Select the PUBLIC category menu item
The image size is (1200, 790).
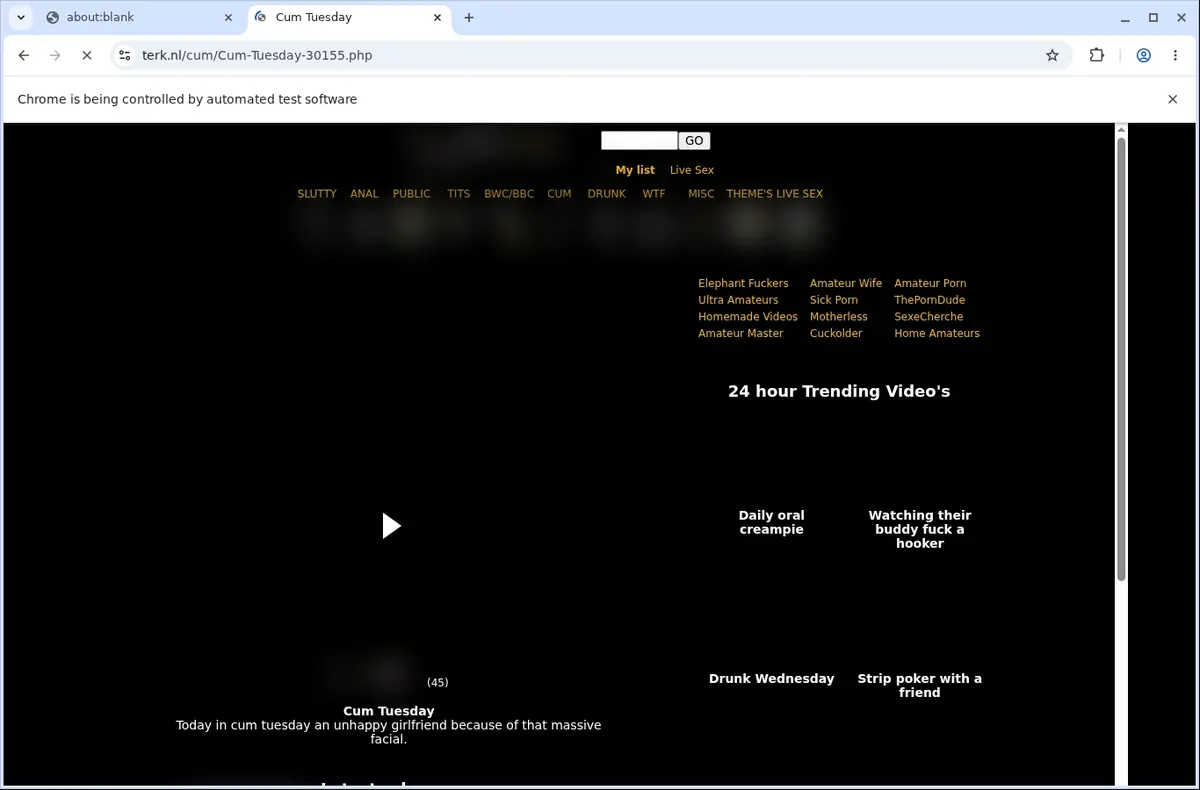(412, 194)
